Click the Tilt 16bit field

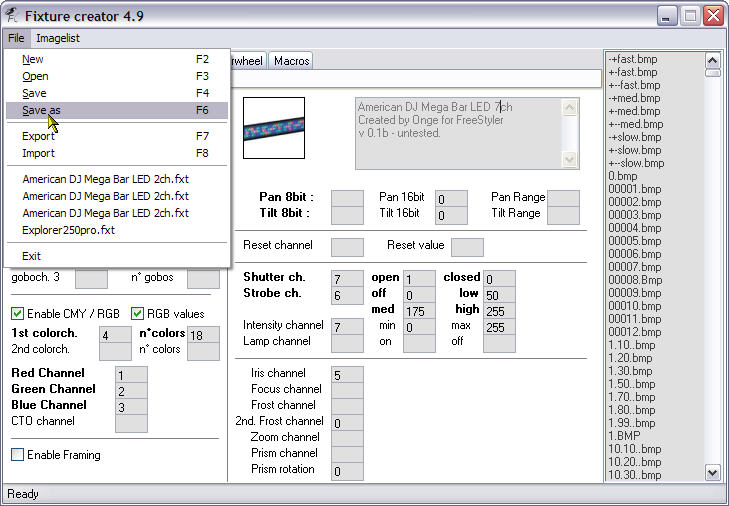pos(451,215)
